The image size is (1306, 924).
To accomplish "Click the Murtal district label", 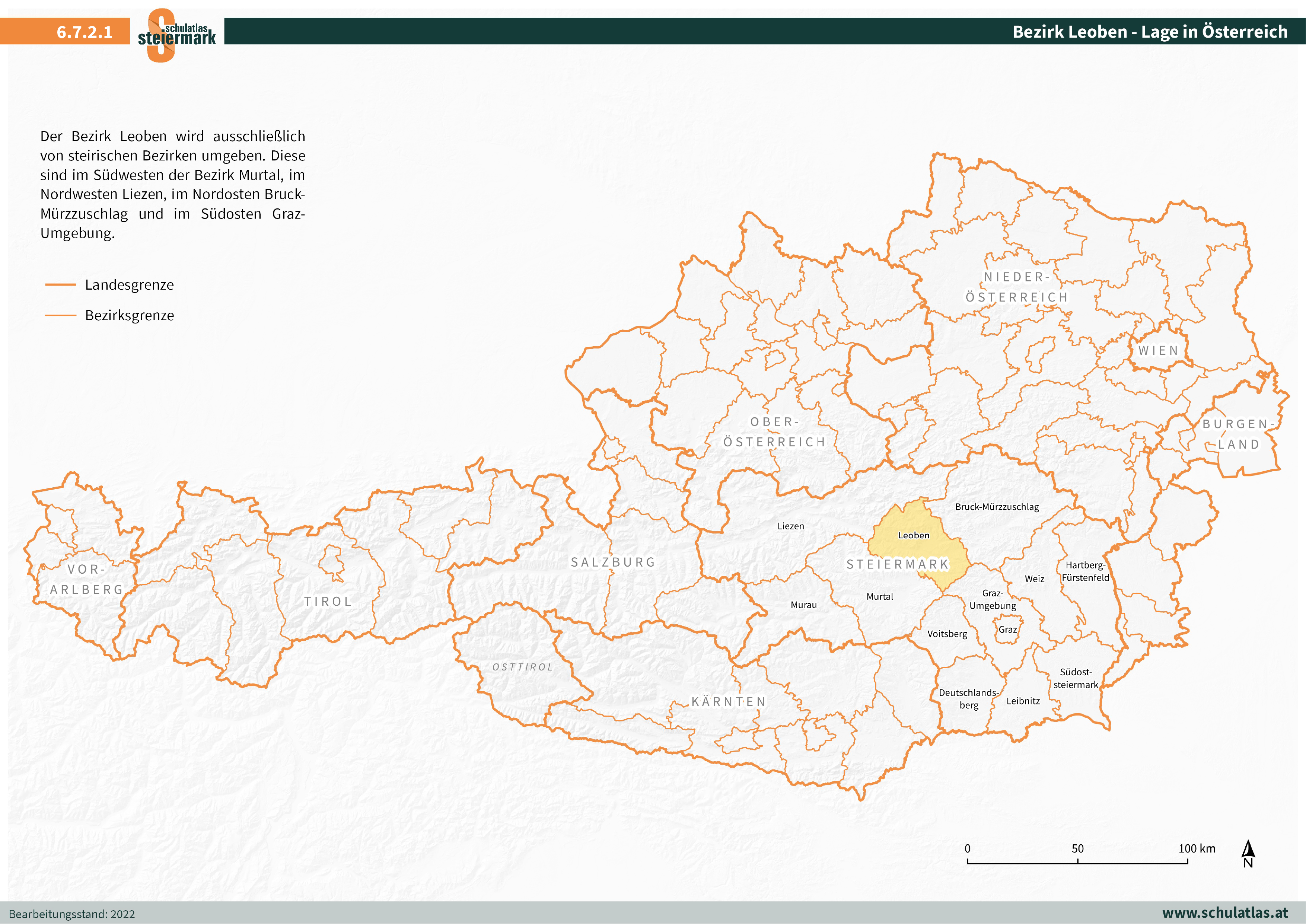I will tap(879, 596).
